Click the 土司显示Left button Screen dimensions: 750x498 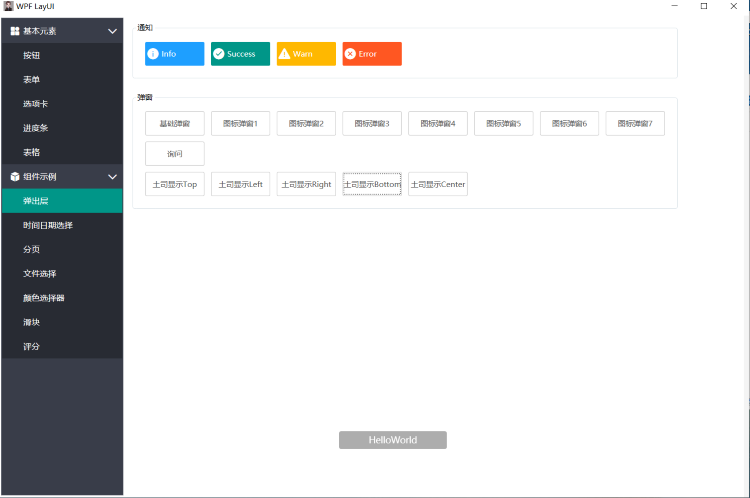point(240,184)
